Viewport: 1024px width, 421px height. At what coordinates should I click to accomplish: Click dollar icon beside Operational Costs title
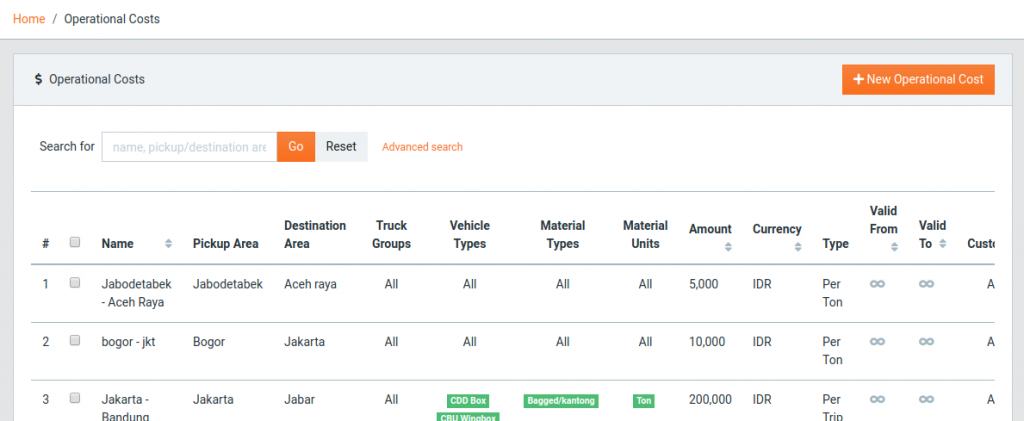tap(39, 80)
